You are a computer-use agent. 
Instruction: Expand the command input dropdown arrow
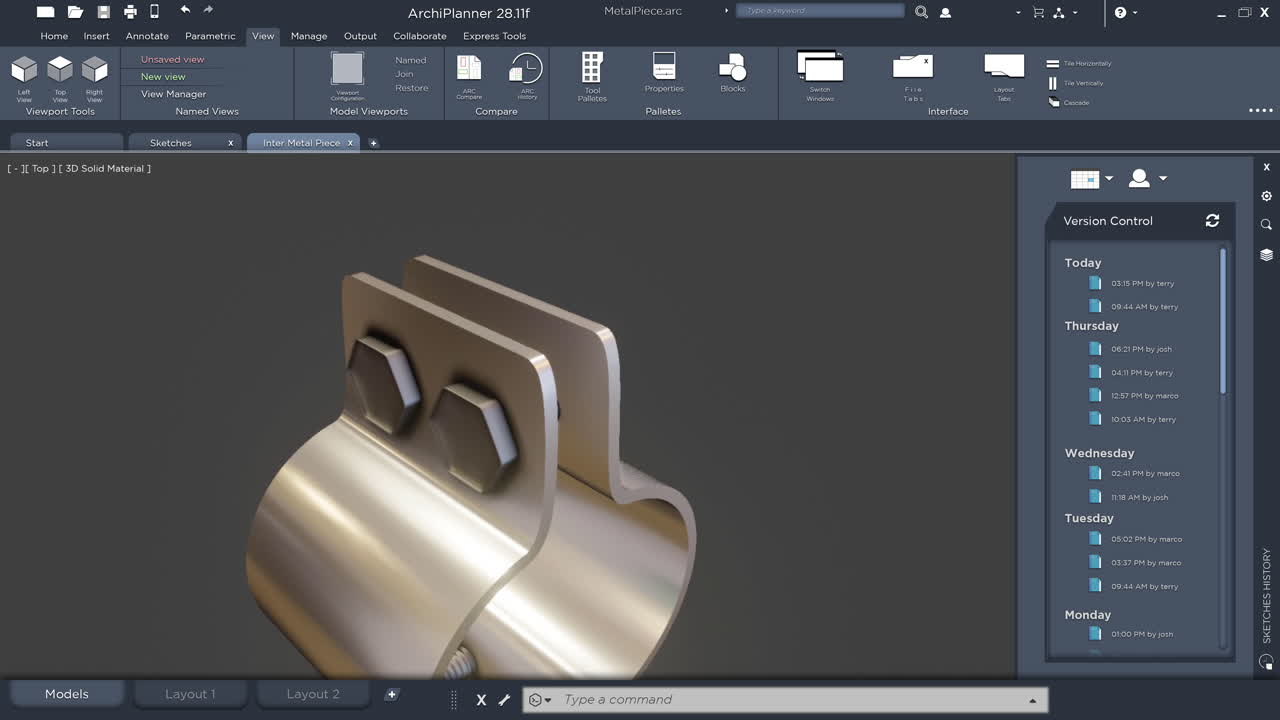point(1032,700)
